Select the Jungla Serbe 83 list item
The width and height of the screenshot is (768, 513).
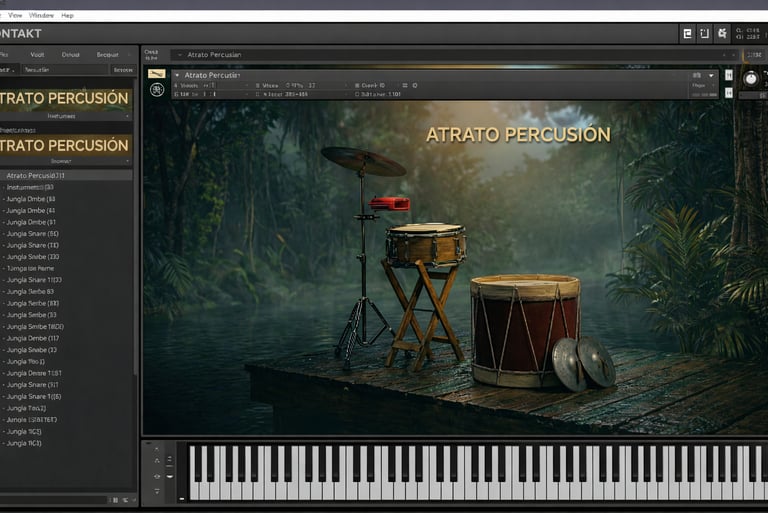click(x=30, y=292)
